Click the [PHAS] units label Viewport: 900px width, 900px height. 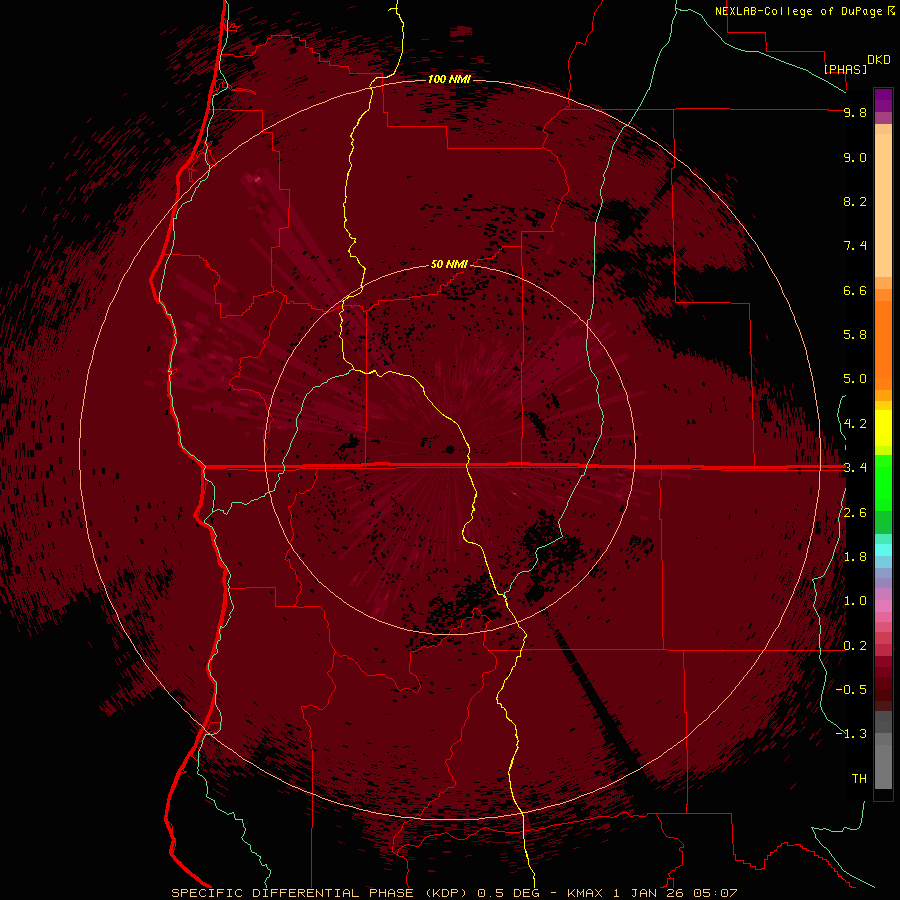click(845, 69)
